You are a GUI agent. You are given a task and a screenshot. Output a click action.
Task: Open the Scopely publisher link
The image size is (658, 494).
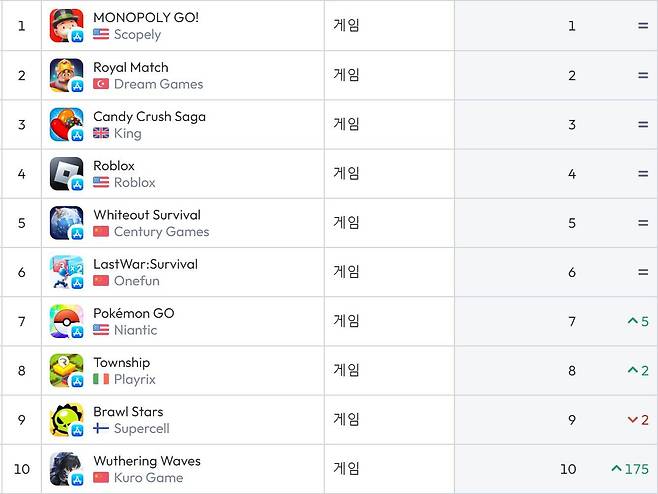click(x=137, y=35)
